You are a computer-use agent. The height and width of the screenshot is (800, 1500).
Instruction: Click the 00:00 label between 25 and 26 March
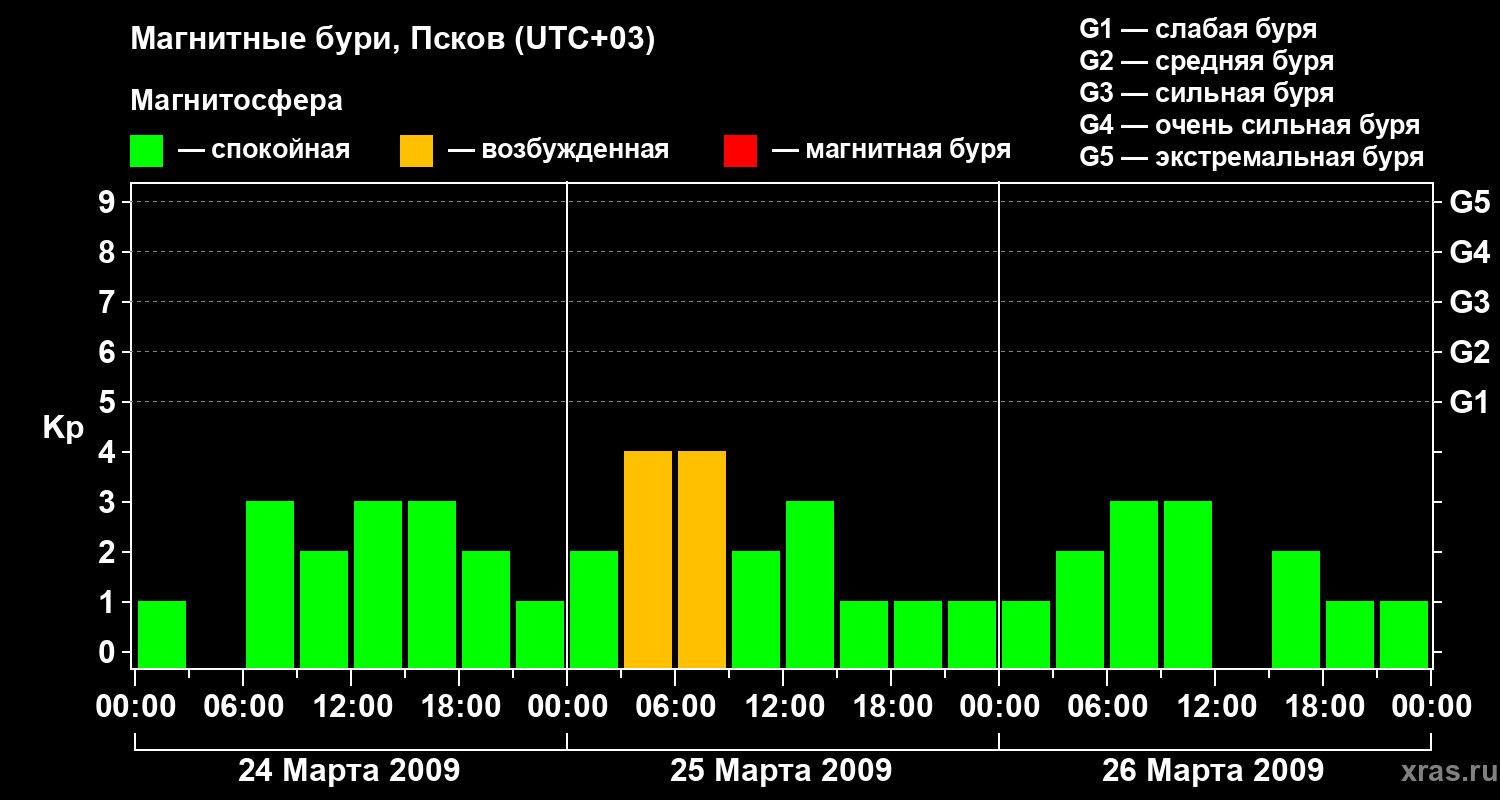click(x=999, y=707)
